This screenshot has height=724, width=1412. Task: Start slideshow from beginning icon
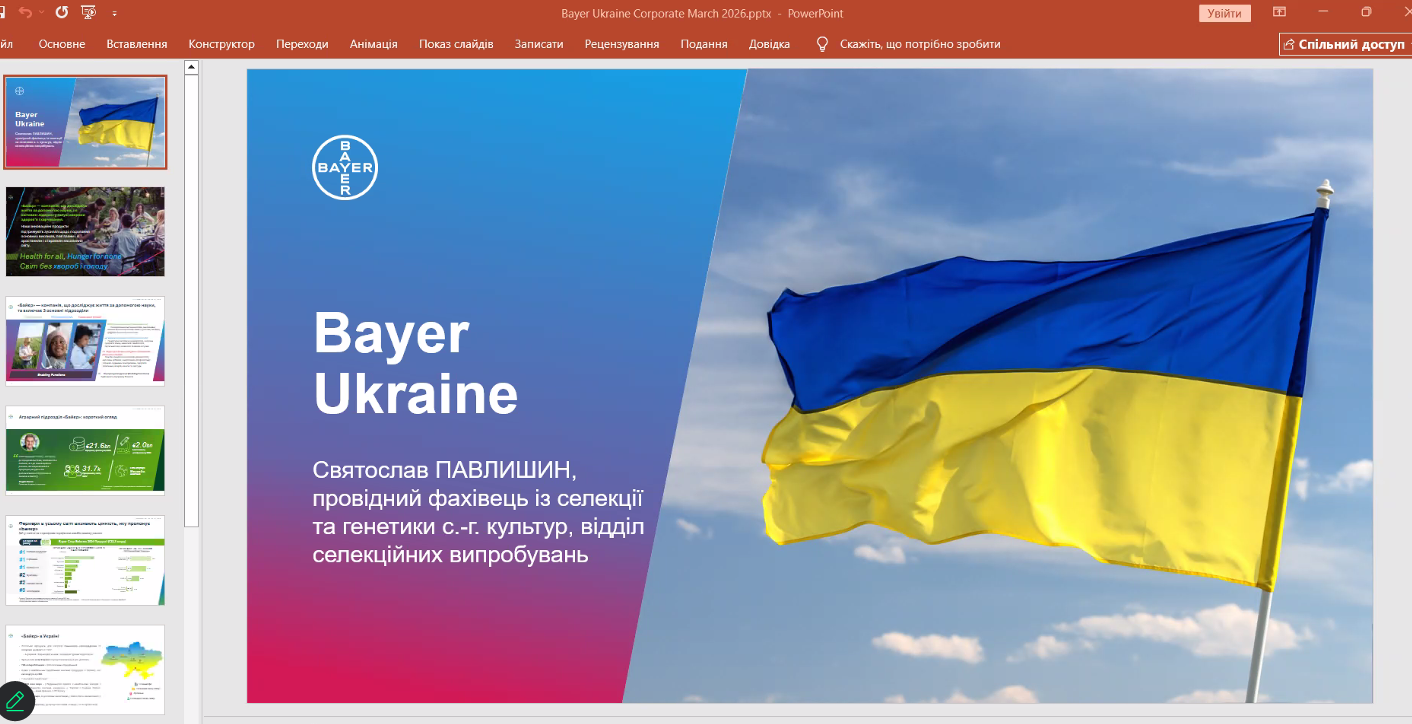coord(89,13)
